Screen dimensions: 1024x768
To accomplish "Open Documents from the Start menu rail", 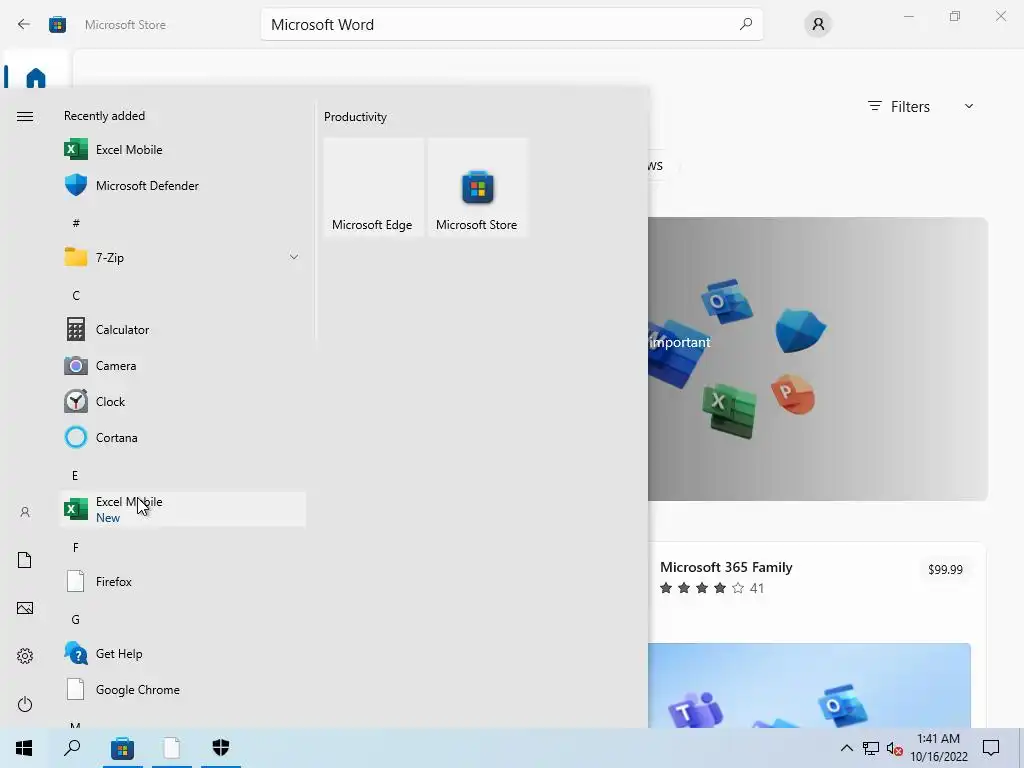I will pyautogui.click(x=25, y=560).
